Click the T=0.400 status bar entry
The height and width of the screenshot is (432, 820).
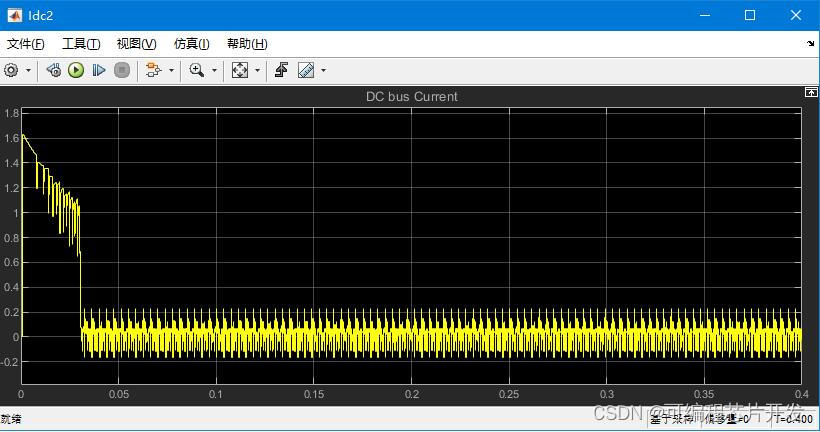click(x=794, y=419)
